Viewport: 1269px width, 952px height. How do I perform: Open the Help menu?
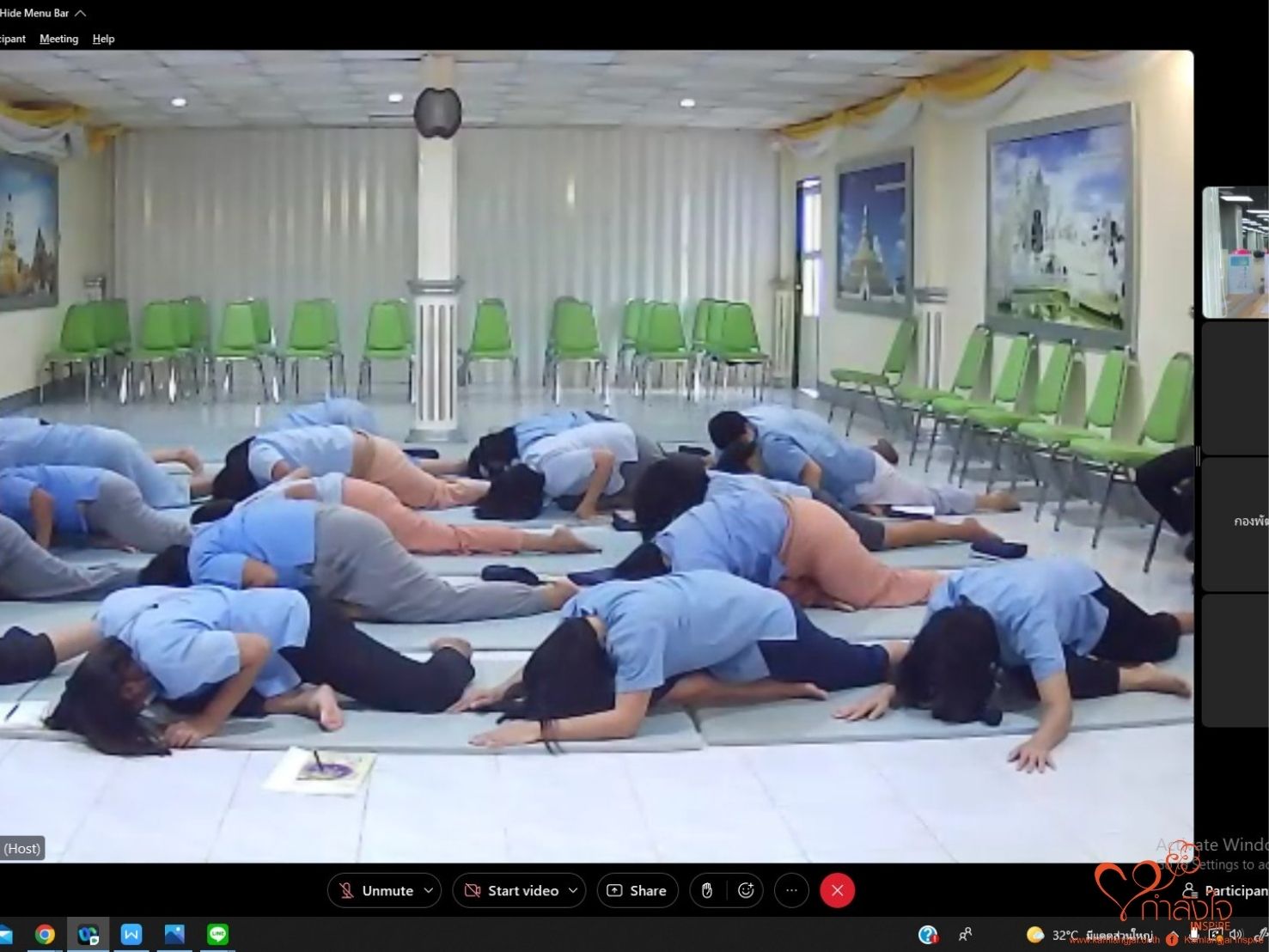click(103, 39)
